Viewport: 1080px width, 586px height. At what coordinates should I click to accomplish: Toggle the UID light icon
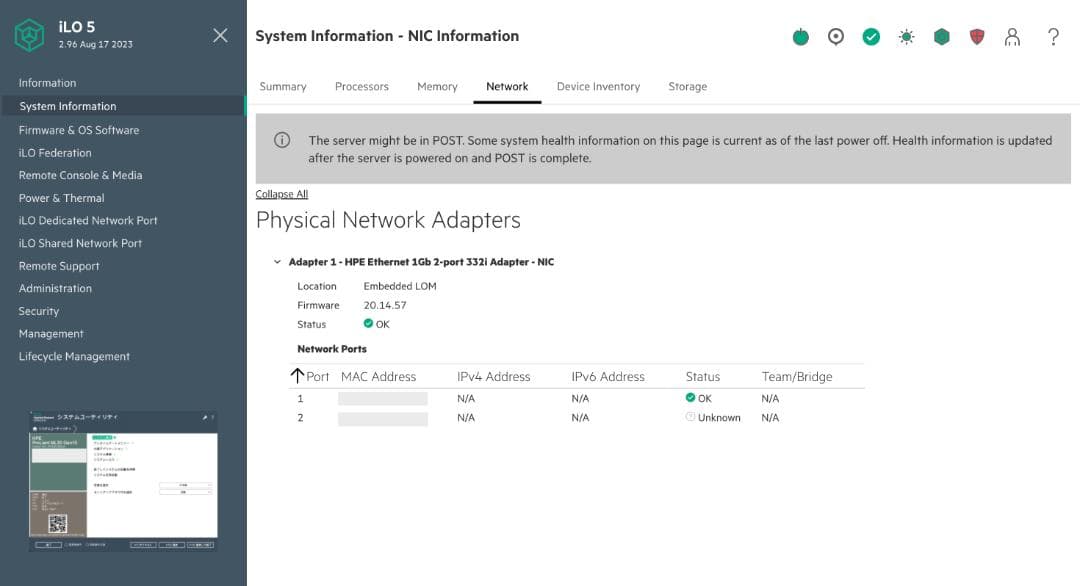click(906, 36)
